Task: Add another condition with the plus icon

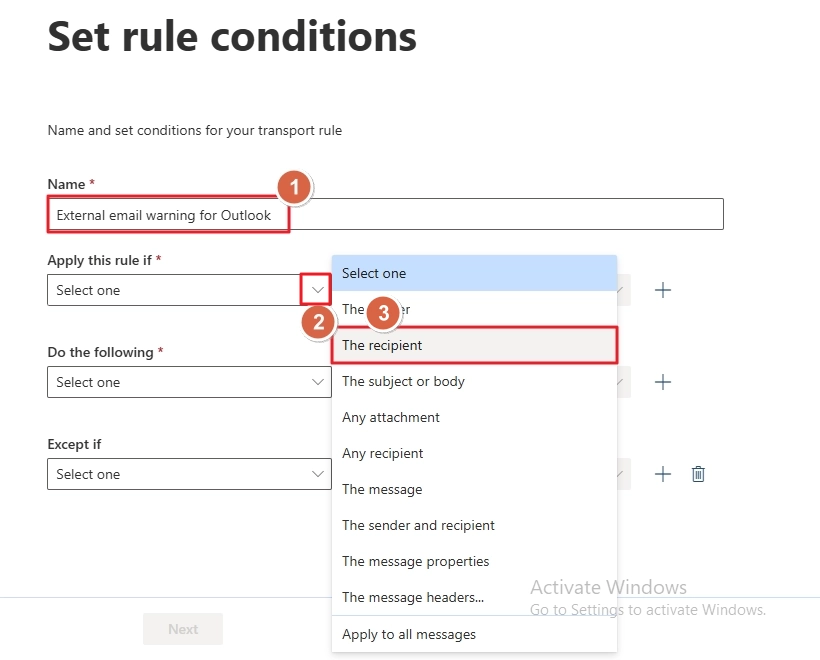Action: [x=662, y=290]
